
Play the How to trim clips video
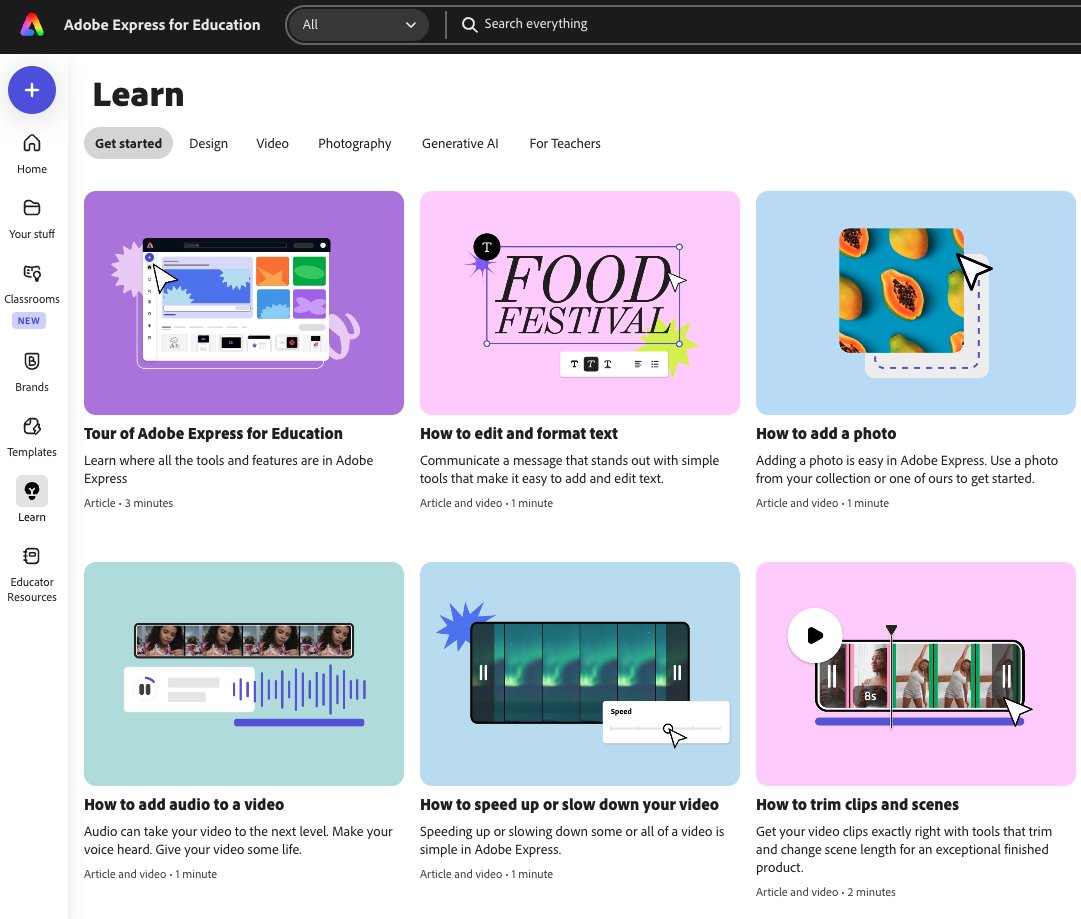click(814, 635)
